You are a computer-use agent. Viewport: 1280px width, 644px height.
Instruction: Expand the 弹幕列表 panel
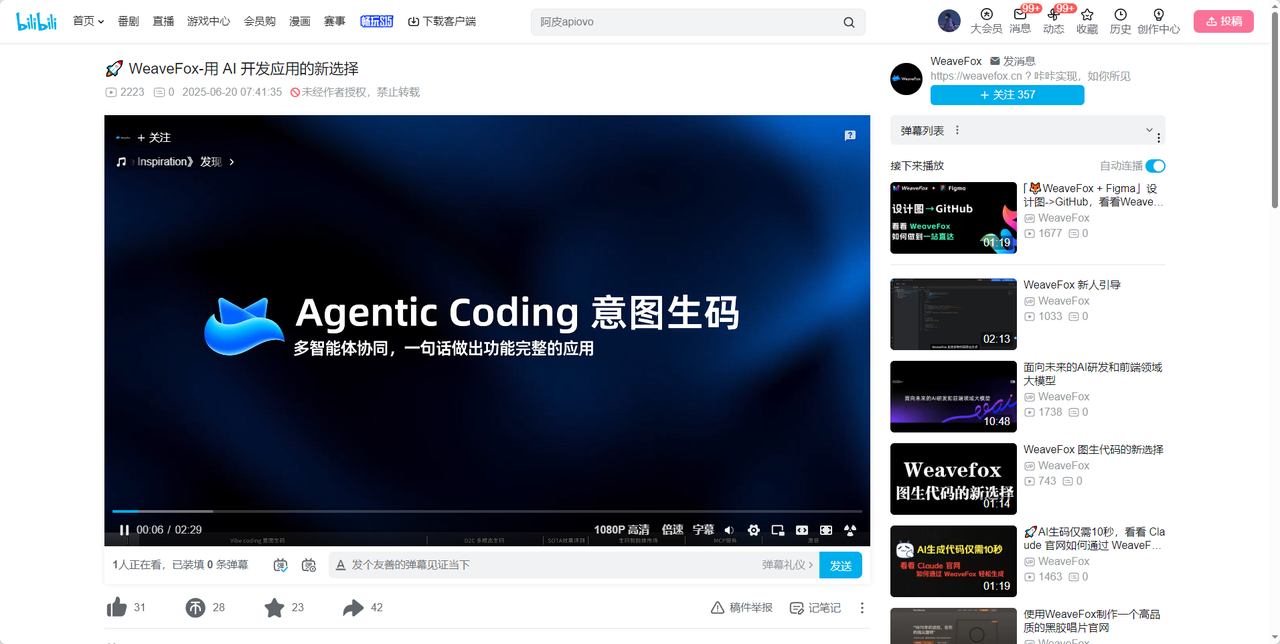tap(1148, 130)
